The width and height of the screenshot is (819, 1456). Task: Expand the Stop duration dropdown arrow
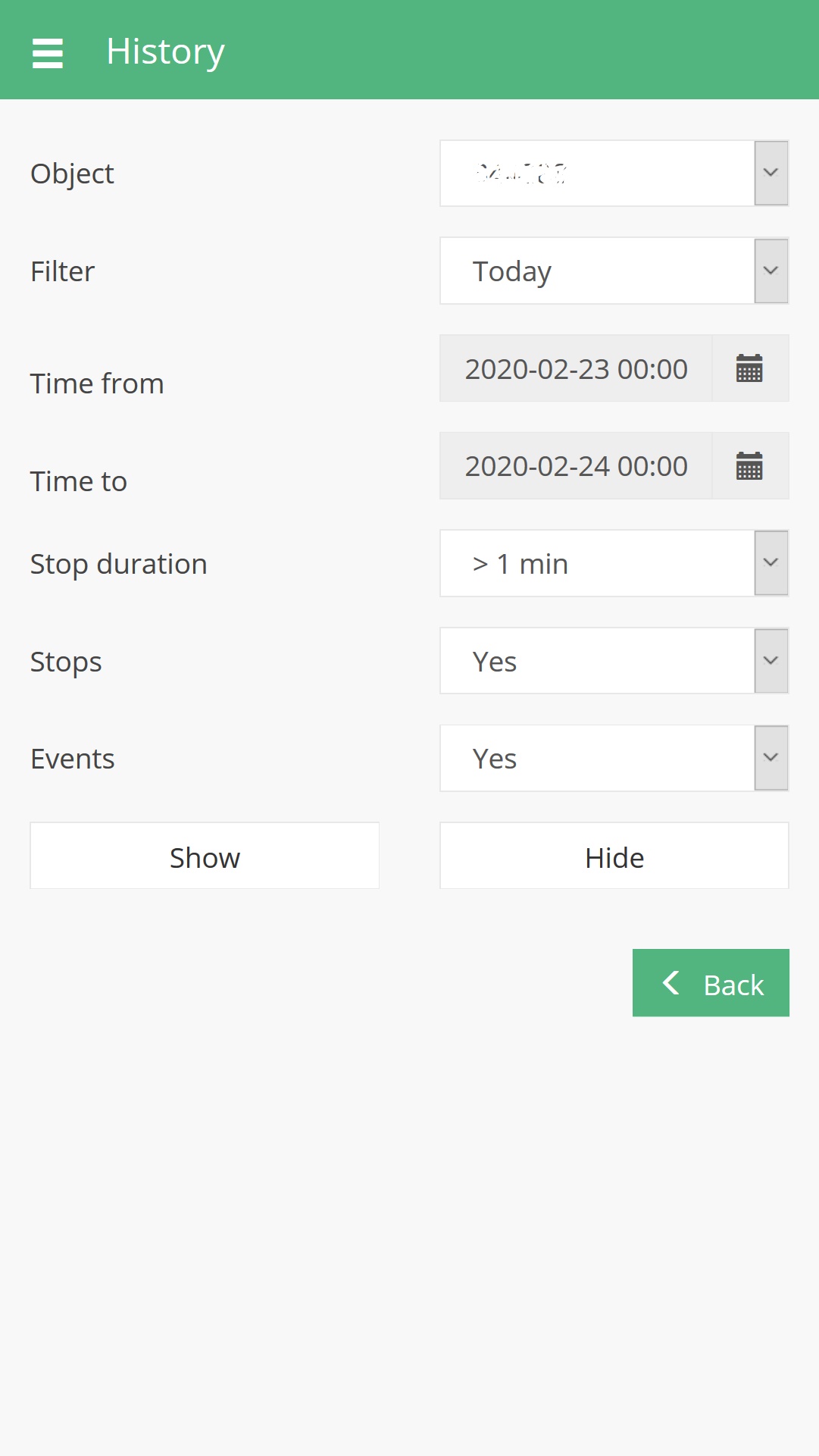(771, 563)
